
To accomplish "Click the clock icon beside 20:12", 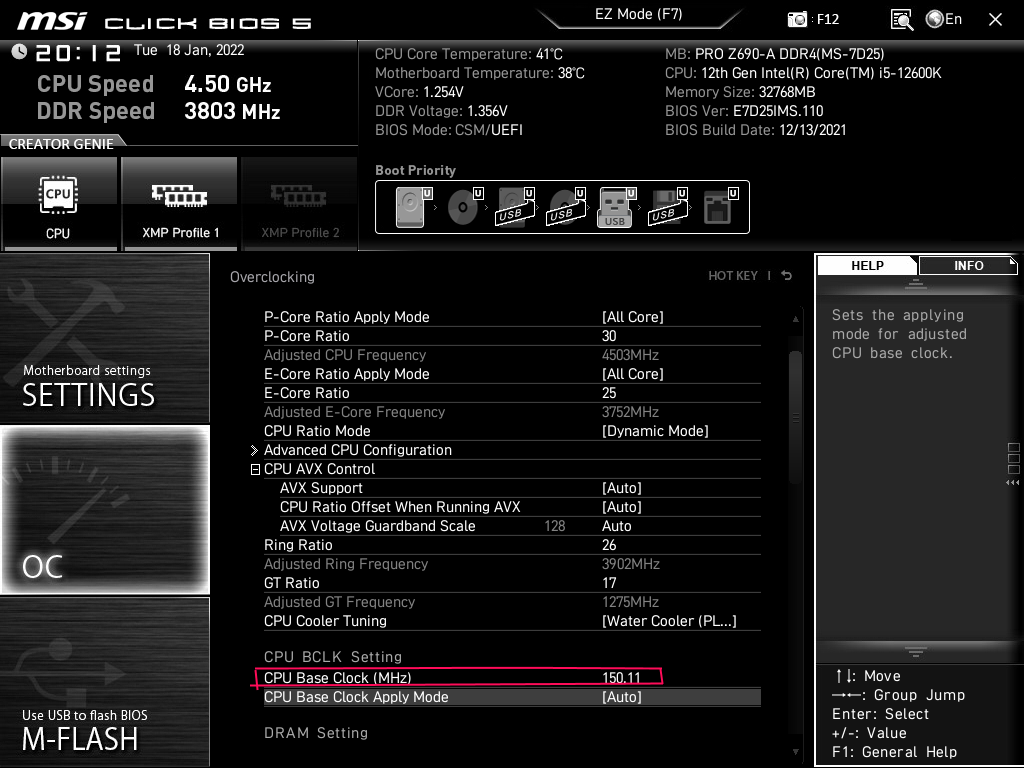I will pyautogui.click(x=19, y=51).
